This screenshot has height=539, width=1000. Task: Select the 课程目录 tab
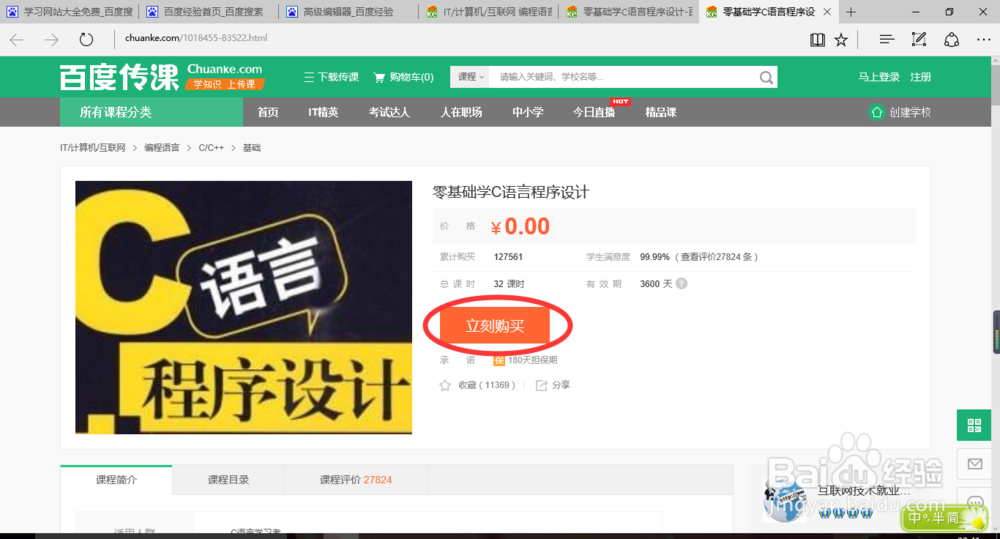(228, 480)
